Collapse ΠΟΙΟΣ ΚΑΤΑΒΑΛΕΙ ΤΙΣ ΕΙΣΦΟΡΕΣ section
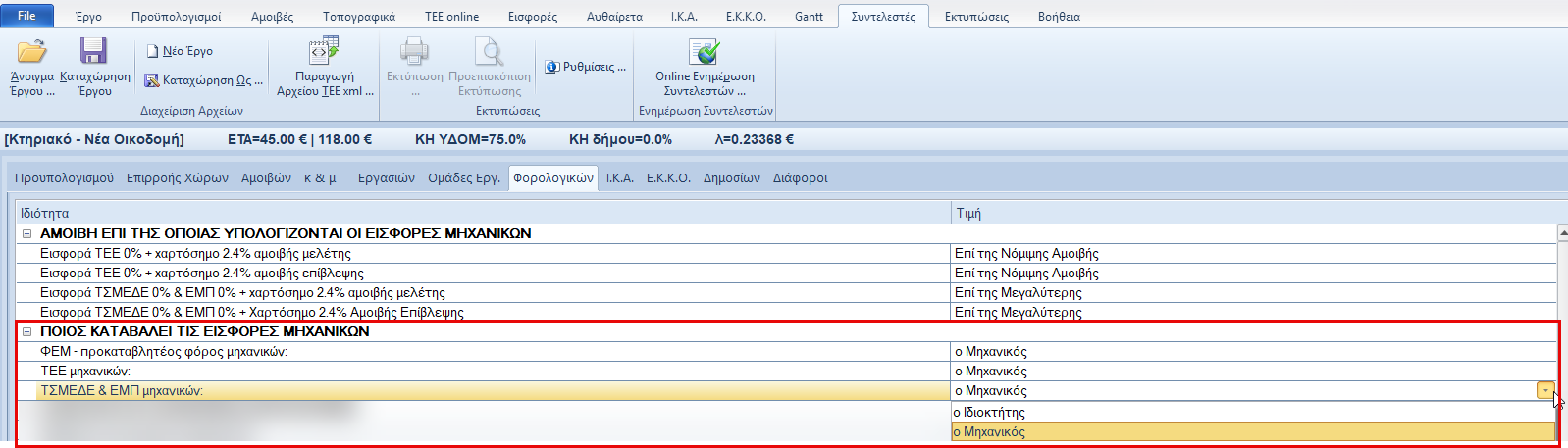1568x448 pixels. [27, 332]
